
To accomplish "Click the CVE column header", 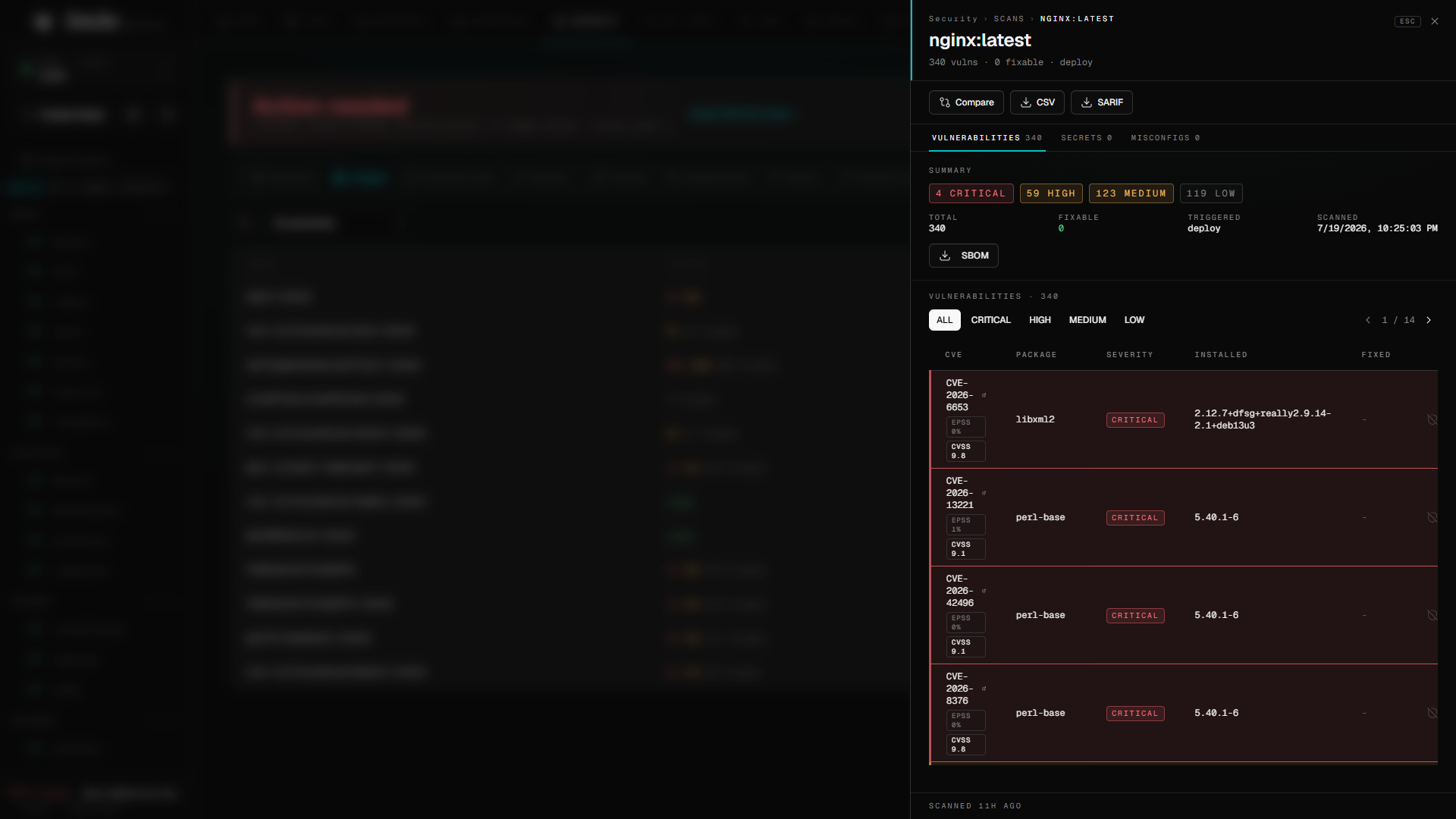I will (953, 355).
